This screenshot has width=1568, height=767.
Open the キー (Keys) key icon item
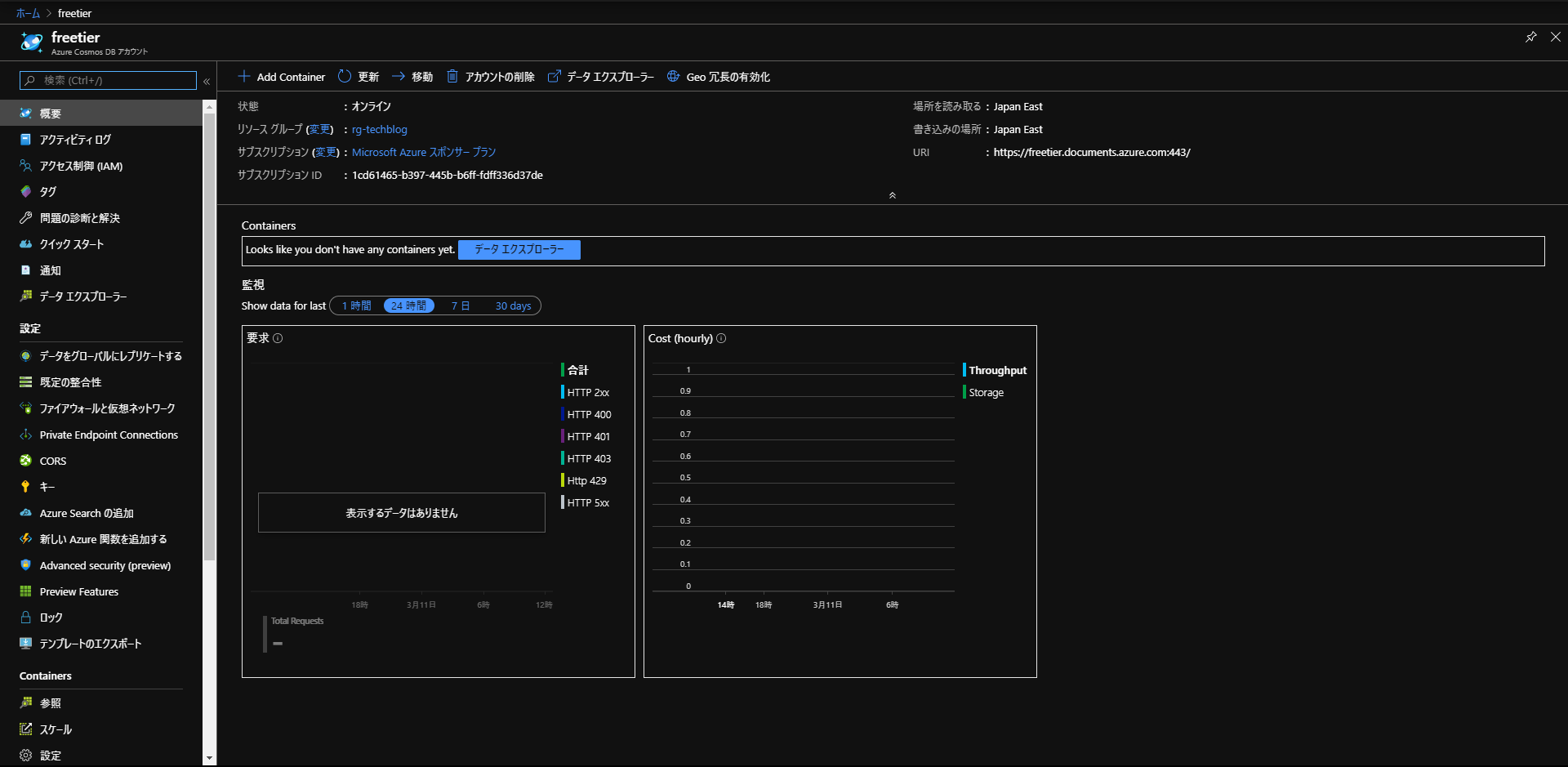pos(26,487)
